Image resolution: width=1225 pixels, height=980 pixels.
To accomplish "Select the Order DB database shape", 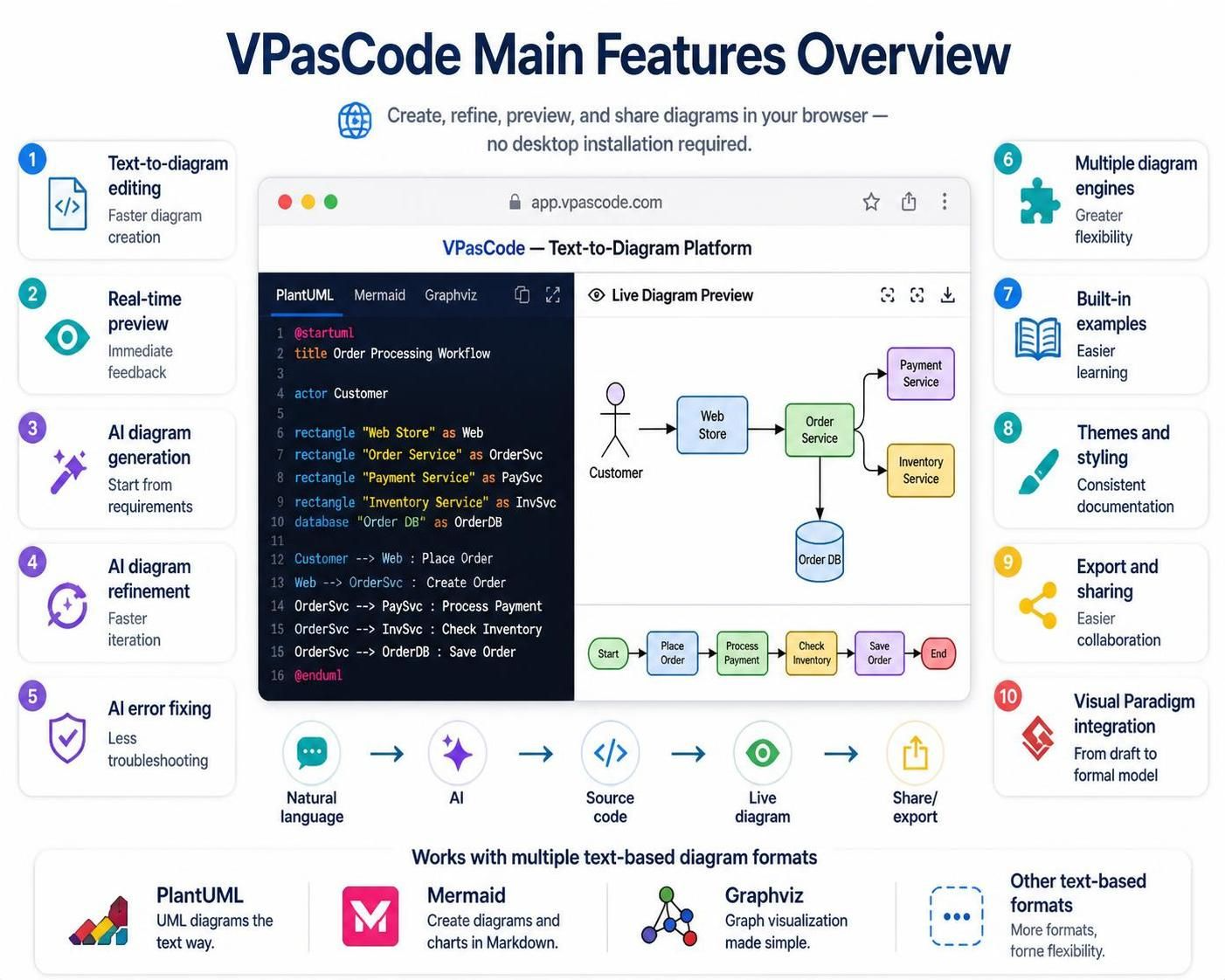I will [820, 551].
